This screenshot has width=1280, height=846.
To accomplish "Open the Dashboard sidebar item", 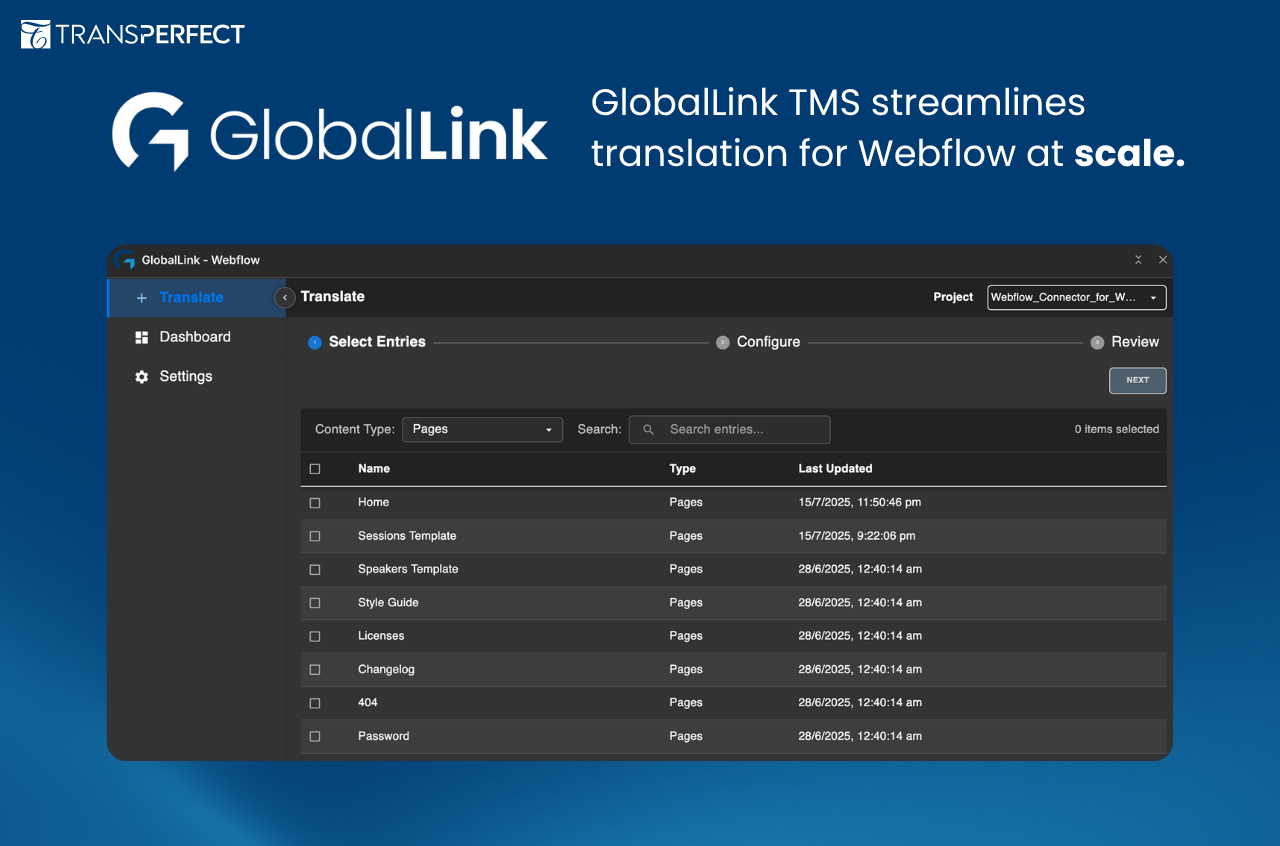I will (197, 338).
